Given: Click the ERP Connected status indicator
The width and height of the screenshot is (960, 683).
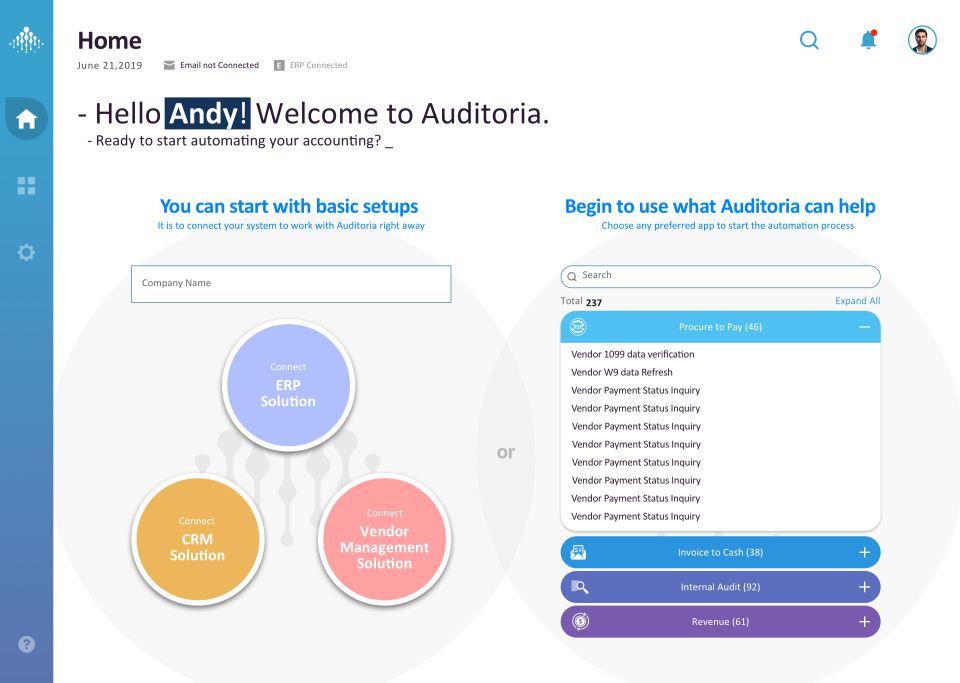Looking at the screenshot, I should [312, 65].
